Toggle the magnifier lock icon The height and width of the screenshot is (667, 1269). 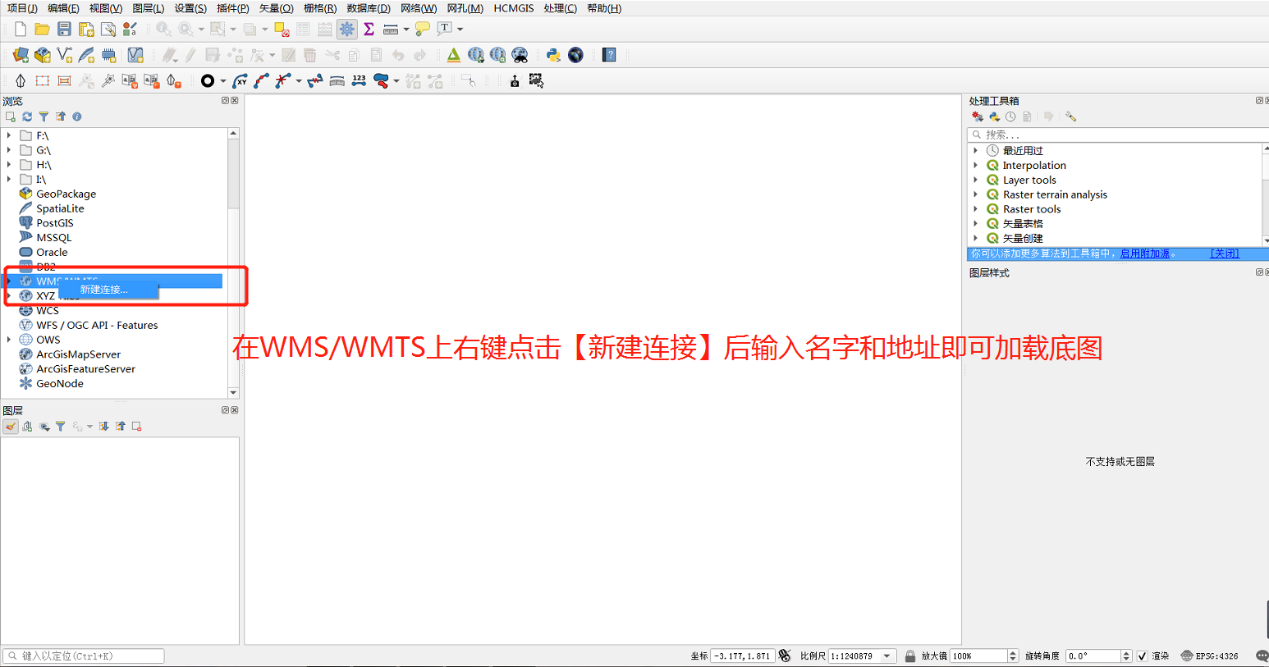click(910, 656)
